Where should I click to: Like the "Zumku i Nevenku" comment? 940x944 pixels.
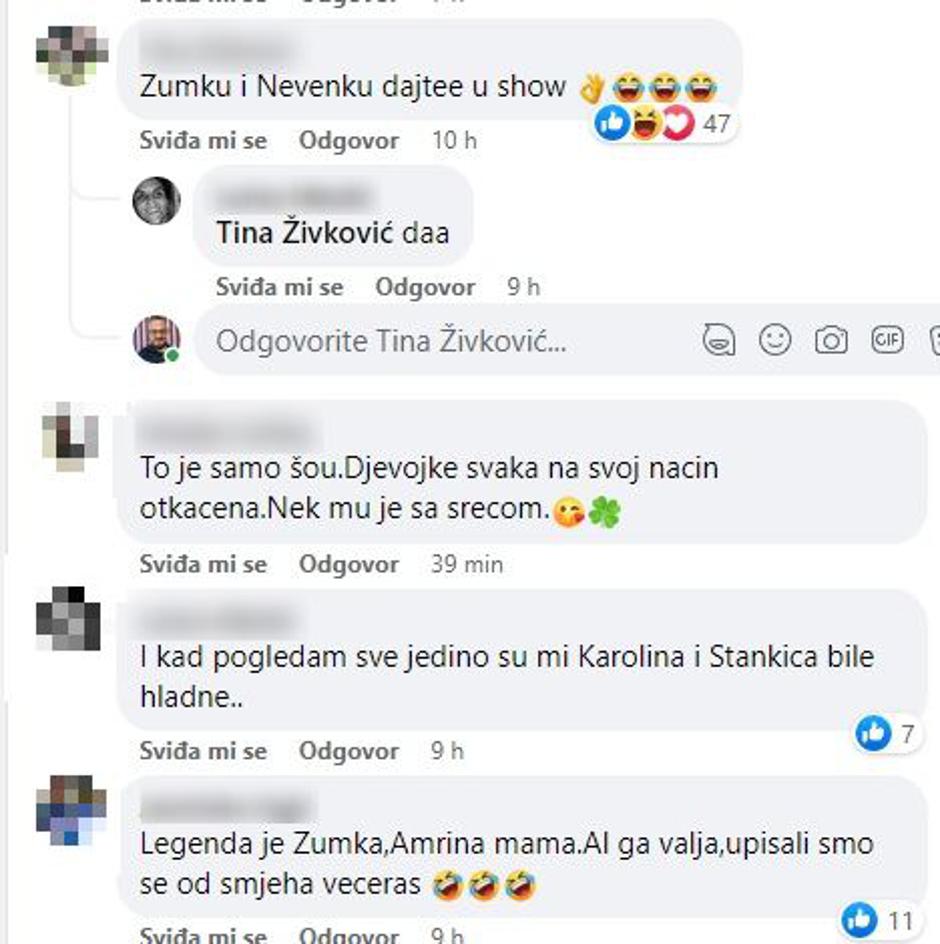pos(203,140)
